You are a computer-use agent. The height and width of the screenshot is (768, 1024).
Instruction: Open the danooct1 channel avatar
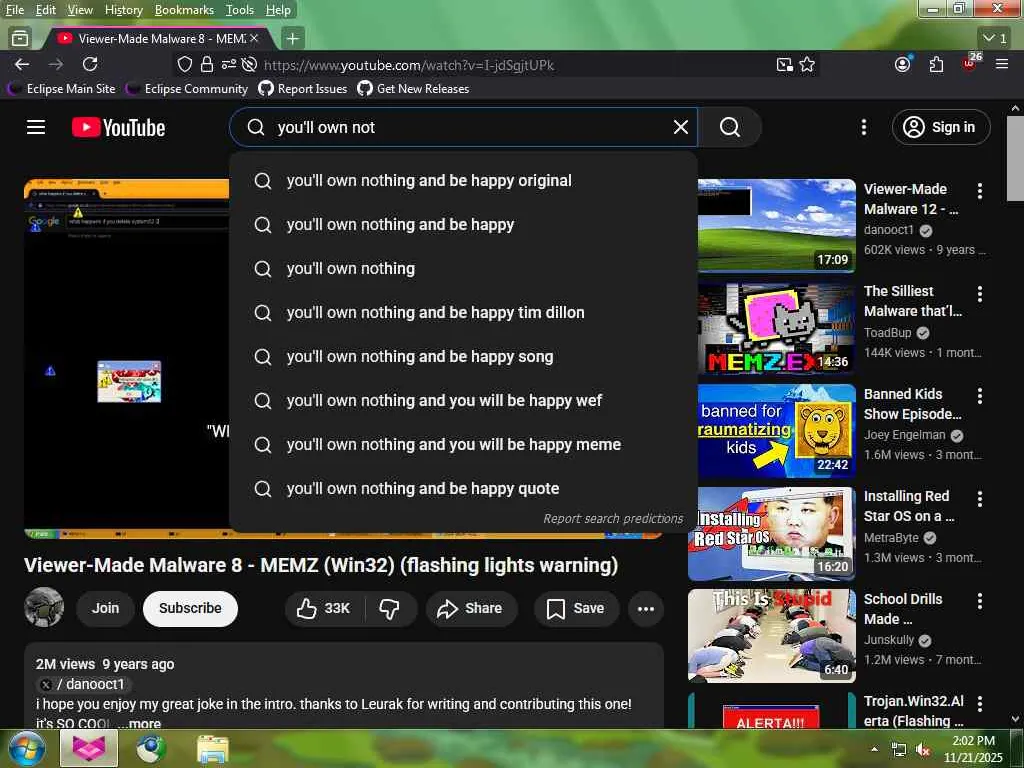tap(44, 607)
